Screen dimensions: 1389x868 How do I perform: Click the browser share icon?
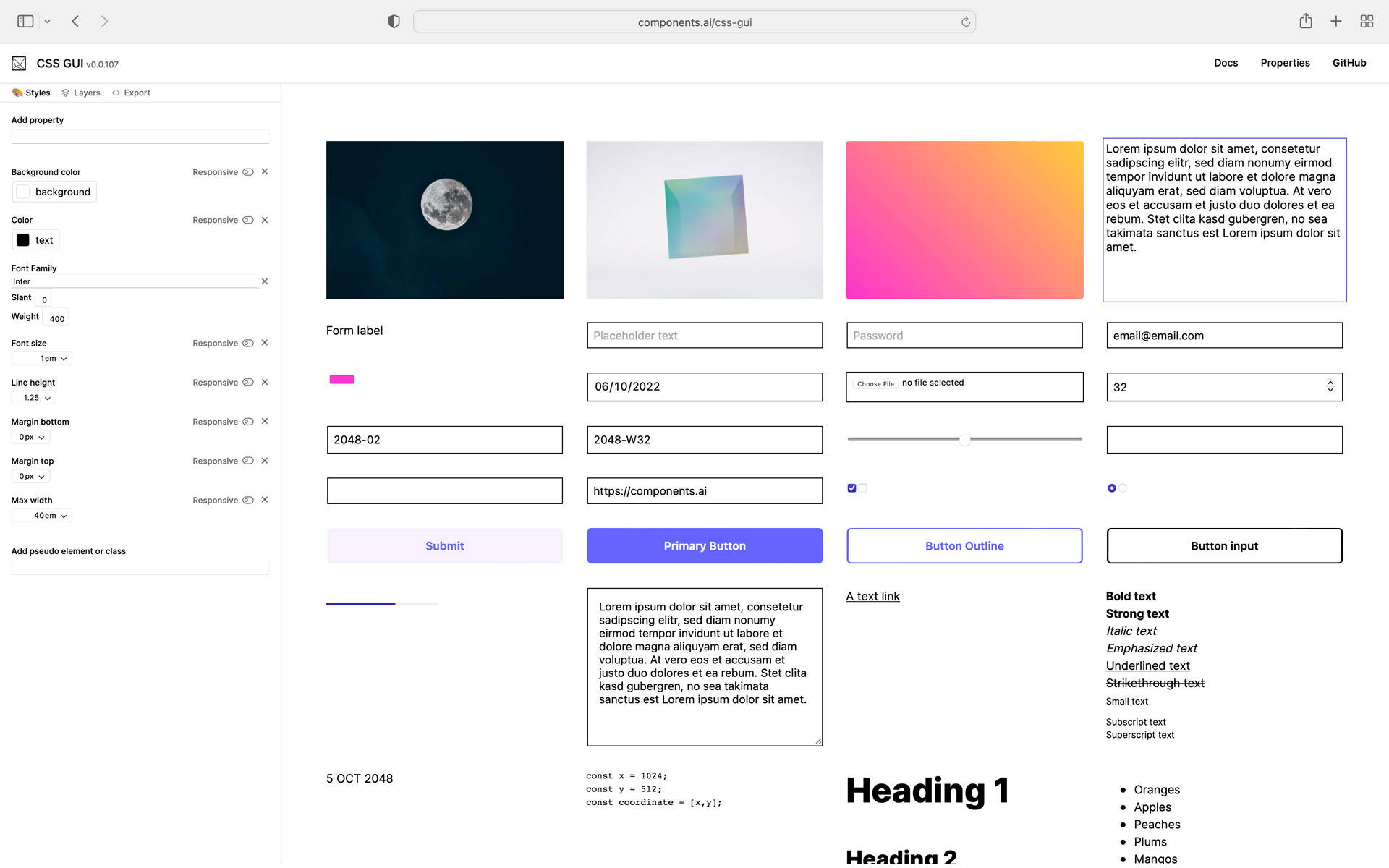point(1306,21)
